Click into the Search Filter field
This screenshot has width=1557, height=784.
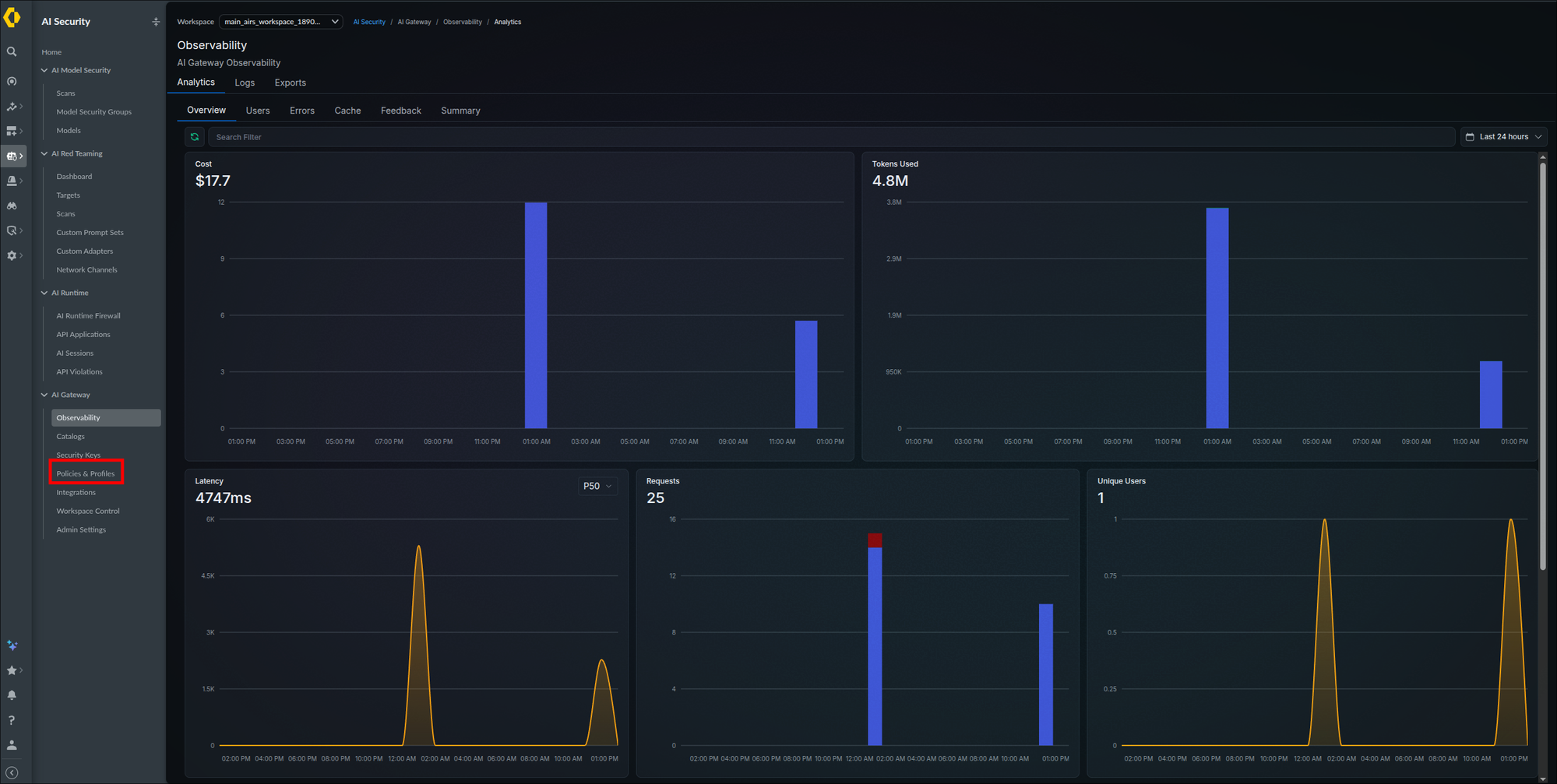coord(830,137)
